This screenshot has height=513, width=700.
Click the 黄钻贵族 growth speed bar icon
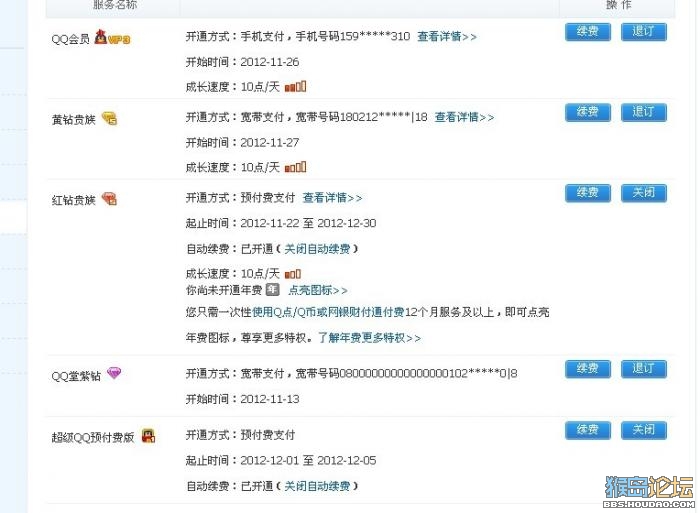click(x=295, y=167)
